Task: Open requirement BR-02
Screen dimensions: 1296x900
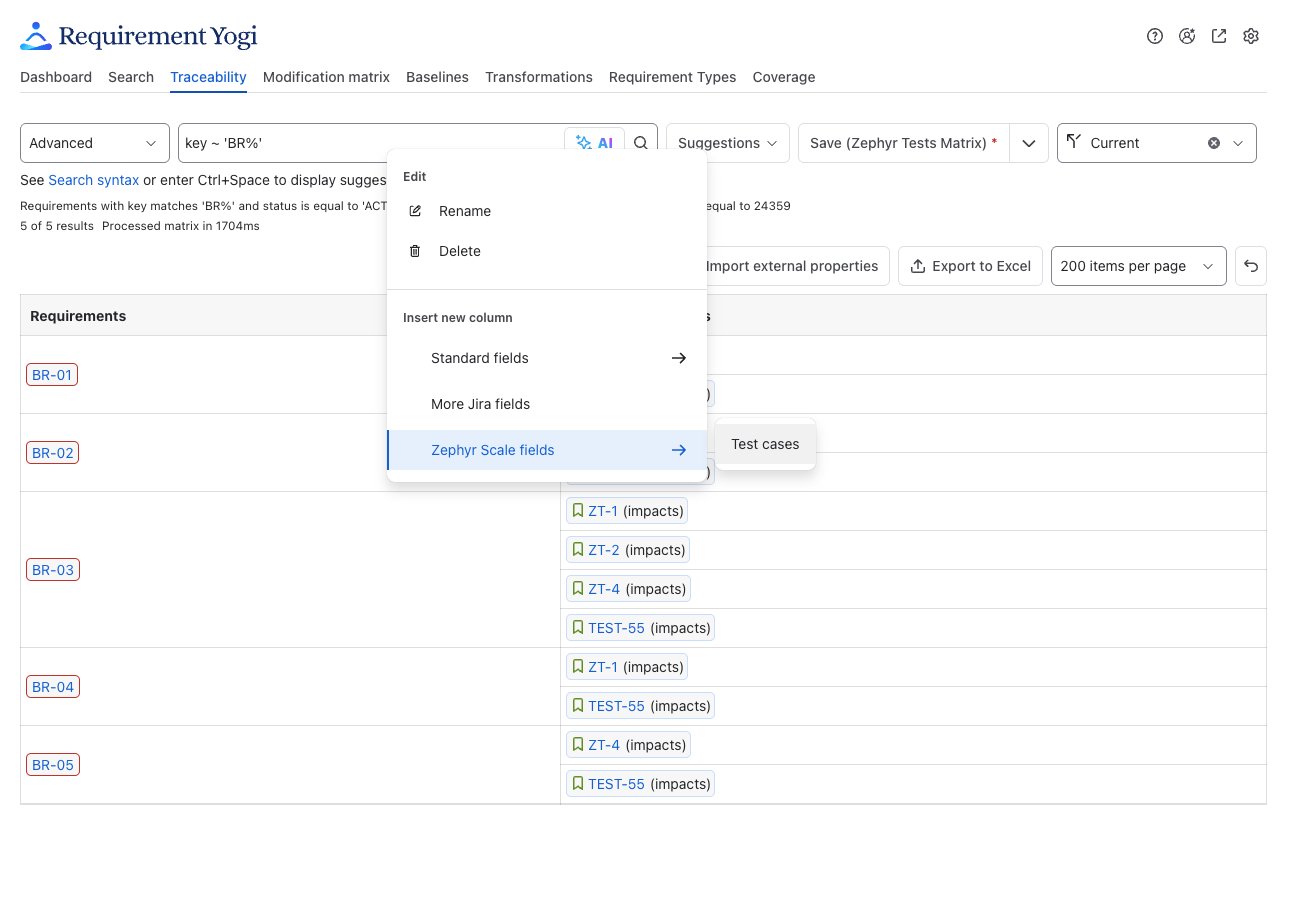Action: tap(53, 453)
